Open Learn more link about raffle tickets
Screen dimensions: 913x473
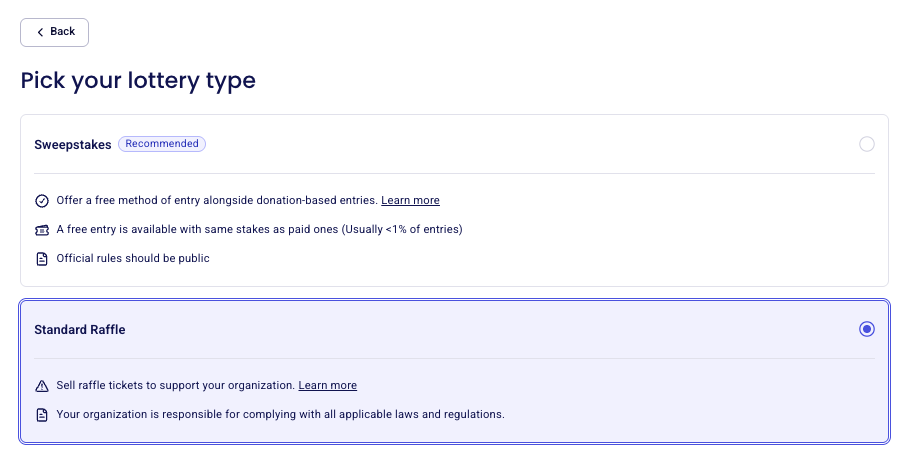pyautogui.click(x=328, y=386)
